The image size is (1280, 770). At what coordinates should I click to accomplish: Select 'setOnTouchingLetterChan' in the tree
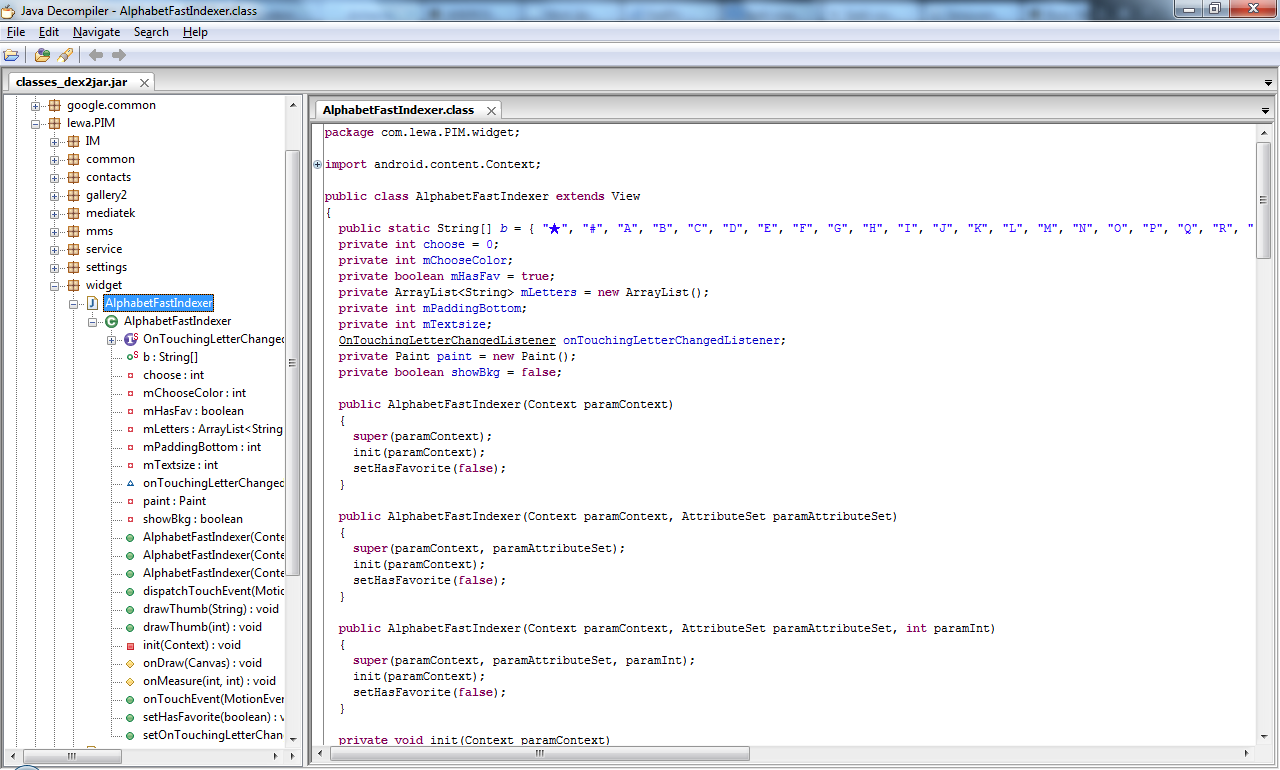pos(213,735)
